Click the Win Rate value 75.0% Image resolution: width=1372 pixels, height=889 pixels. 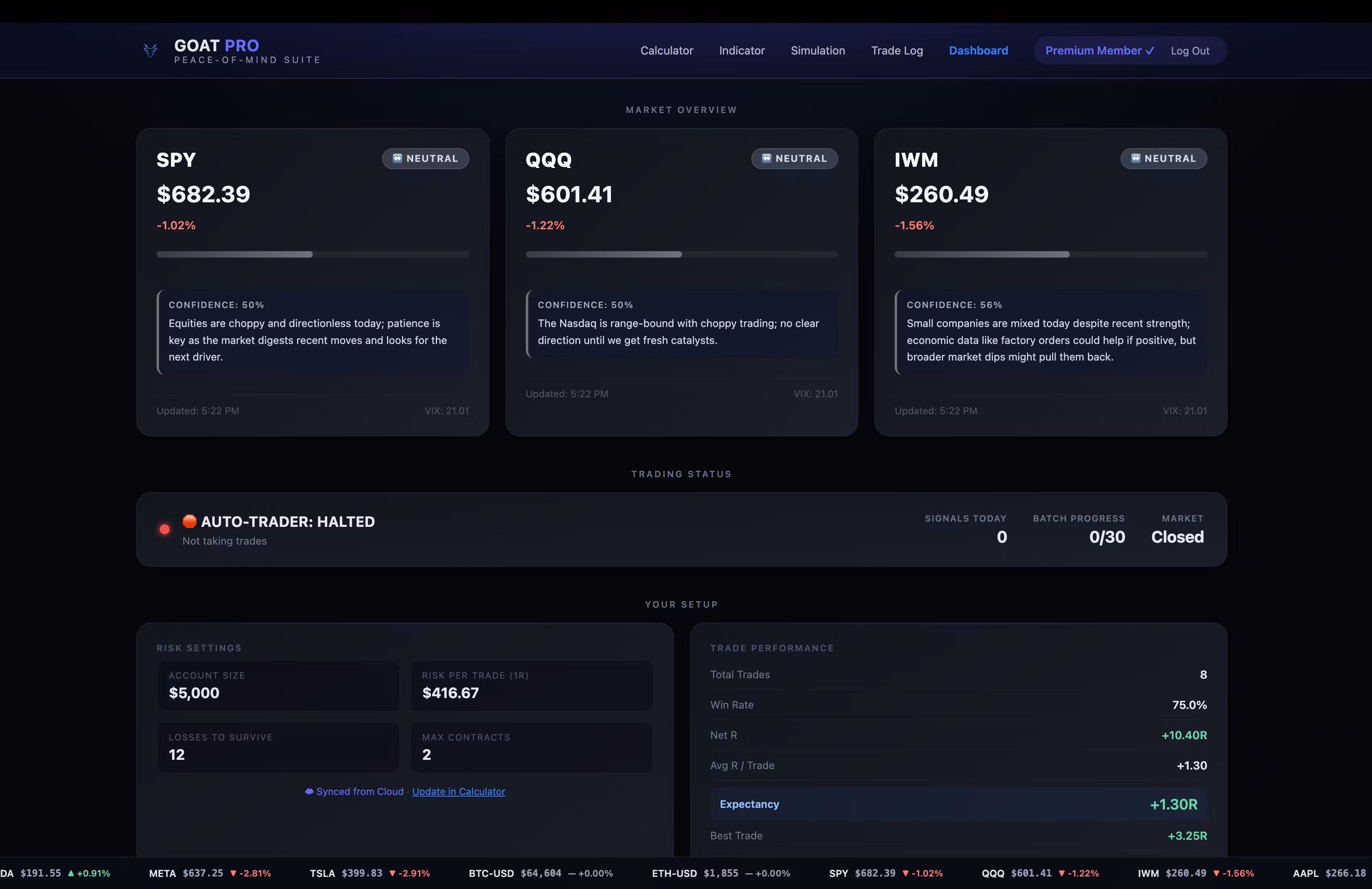coord(1189,705)
